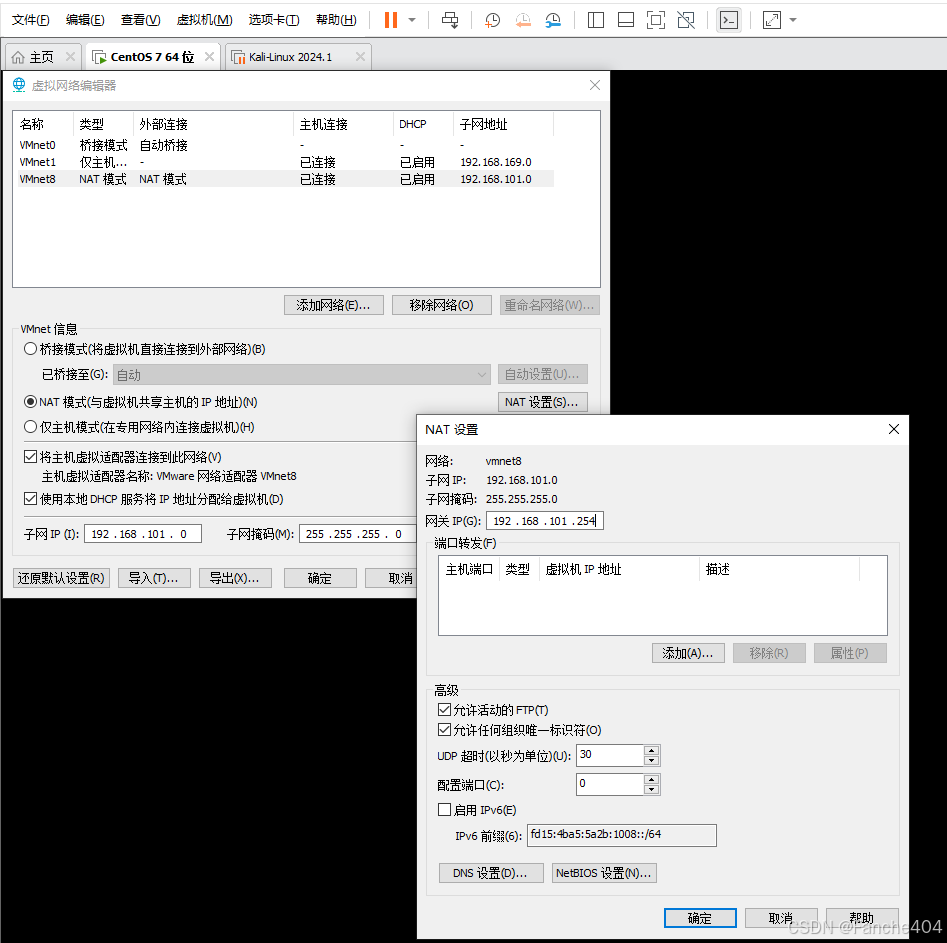Expand the 已桥接至 自动 dropdown
947x943 pixels.
(301, 375)
